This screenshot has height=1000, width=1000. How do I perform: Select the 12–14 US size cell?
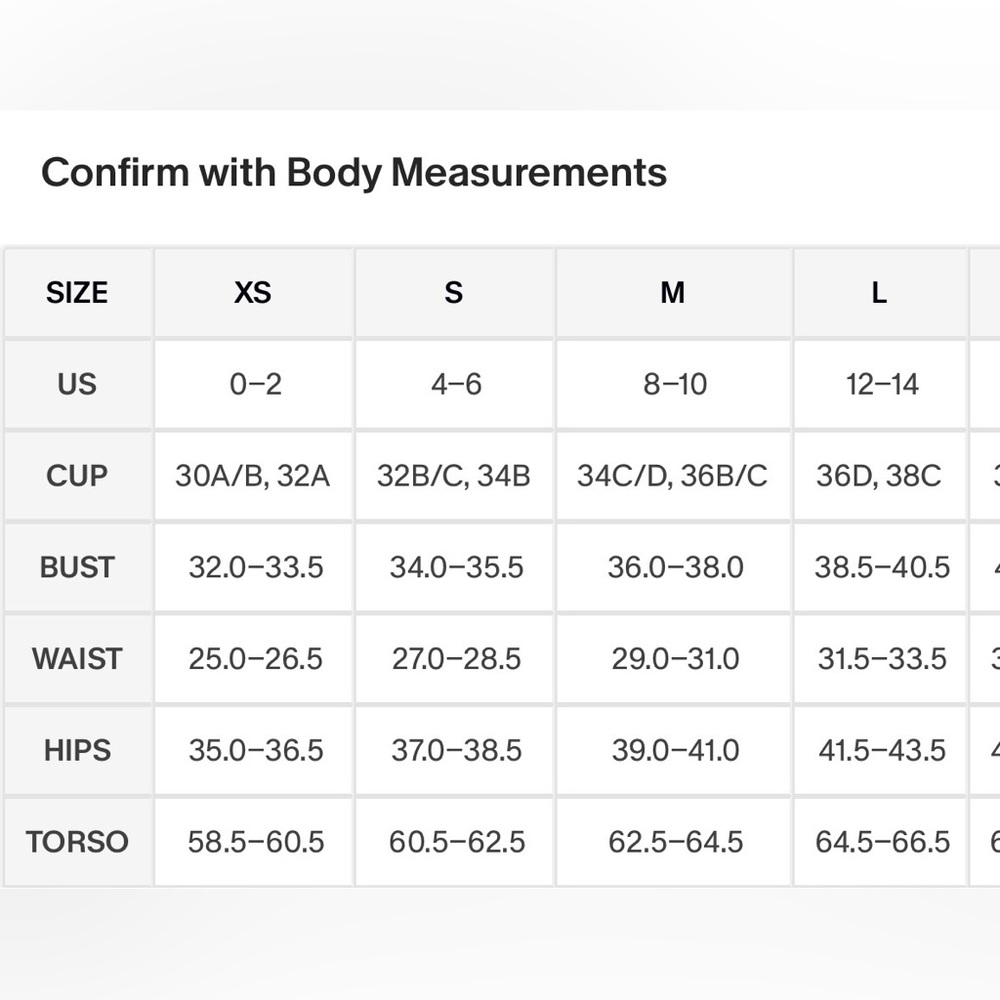[880, 385]
